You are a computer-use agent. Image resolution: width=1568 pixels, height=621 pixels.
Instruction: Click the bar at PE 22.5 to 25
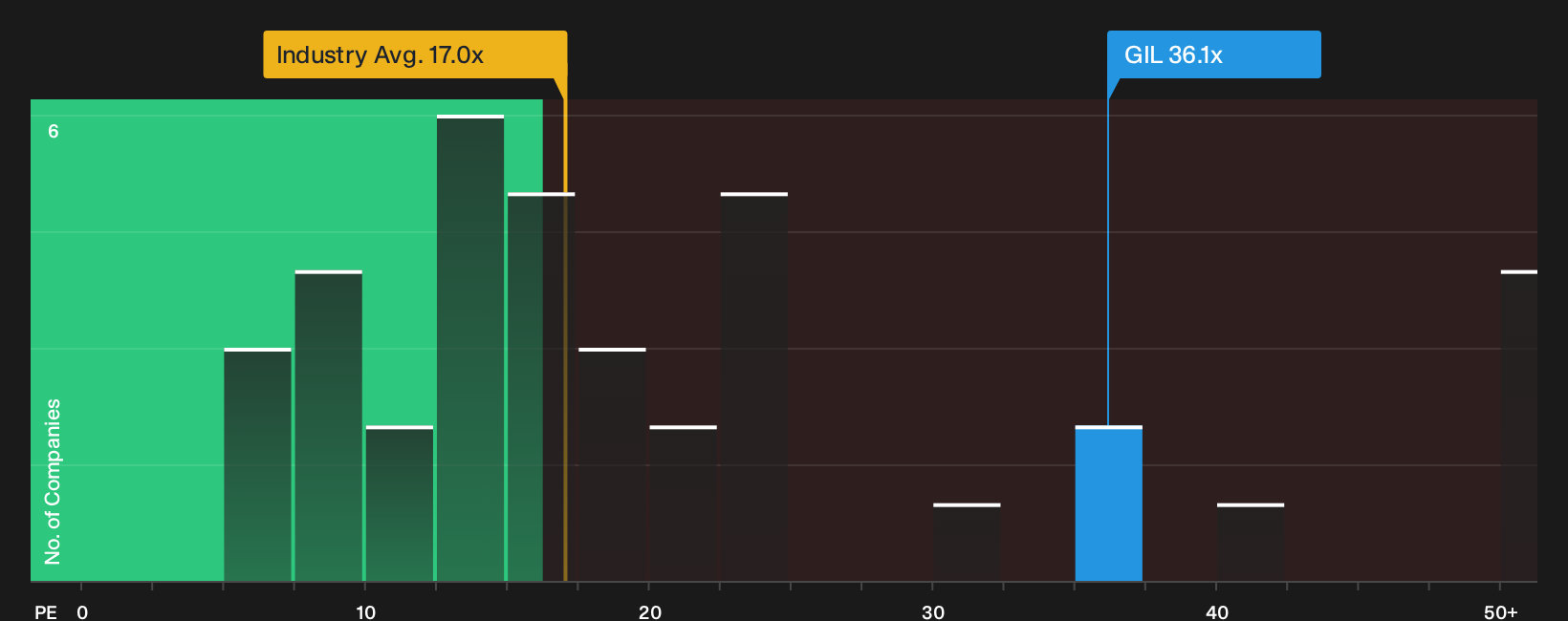click(754, 387)
